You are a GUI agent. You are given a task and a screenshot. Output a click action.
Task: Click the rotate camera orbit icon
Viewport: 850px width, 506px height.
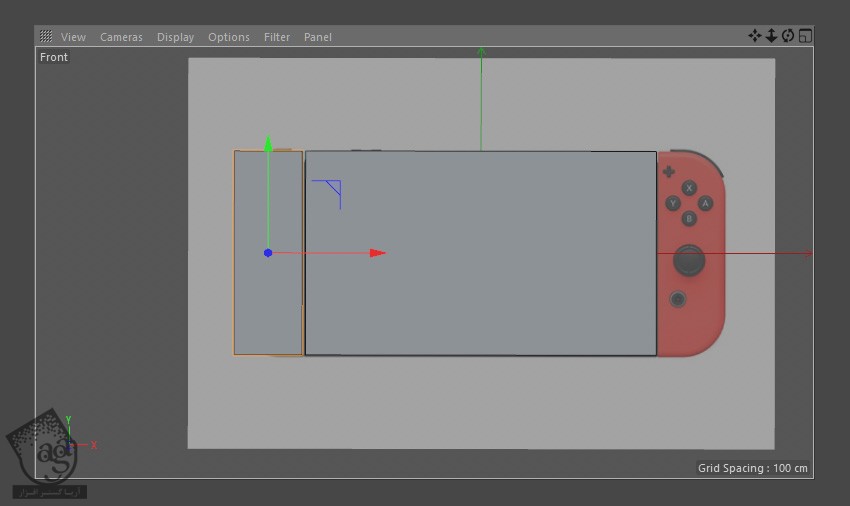coord(788,36)
